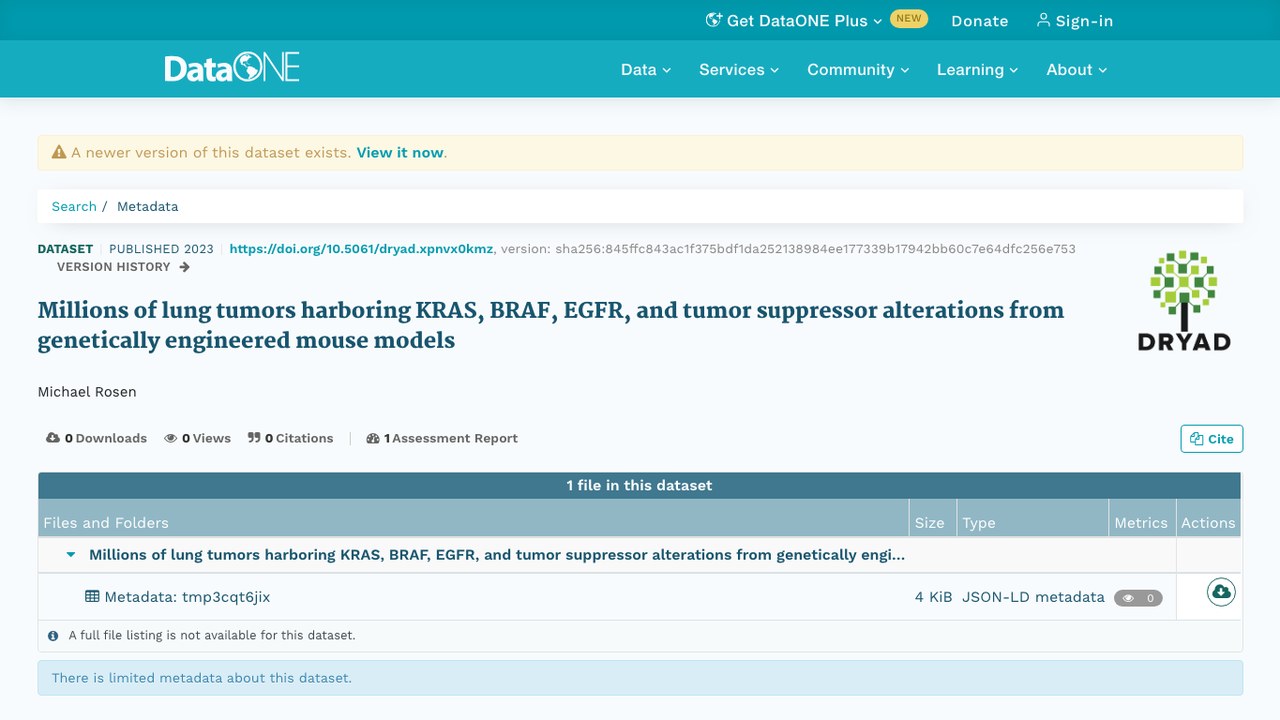Click the JSON-LD metadata type cell
Image resolution: width=1280 pixels, height=720 pixels.
1033,597
